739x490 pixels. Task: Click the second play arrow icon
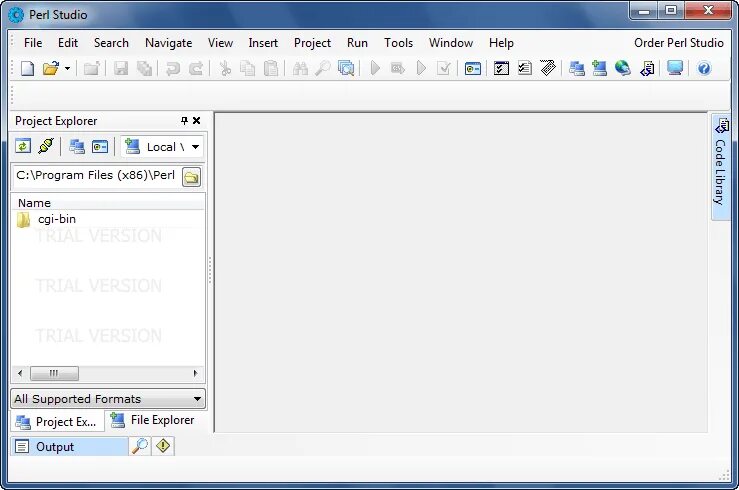[x=421, y=68]
